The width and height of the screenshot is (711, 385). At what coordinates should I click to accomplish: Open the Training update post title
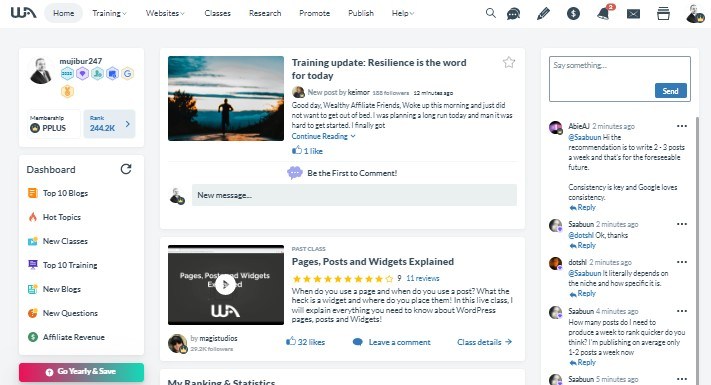coord(379,69)
